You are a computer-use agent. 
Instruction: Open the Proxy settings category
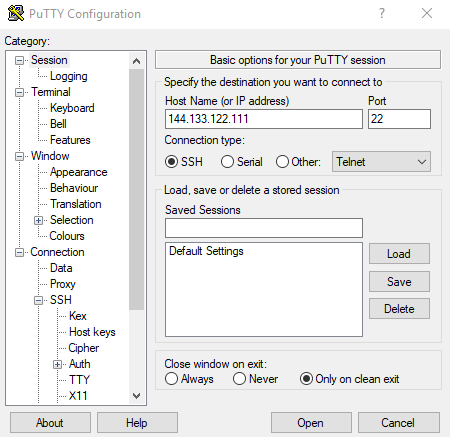[63, 284]
